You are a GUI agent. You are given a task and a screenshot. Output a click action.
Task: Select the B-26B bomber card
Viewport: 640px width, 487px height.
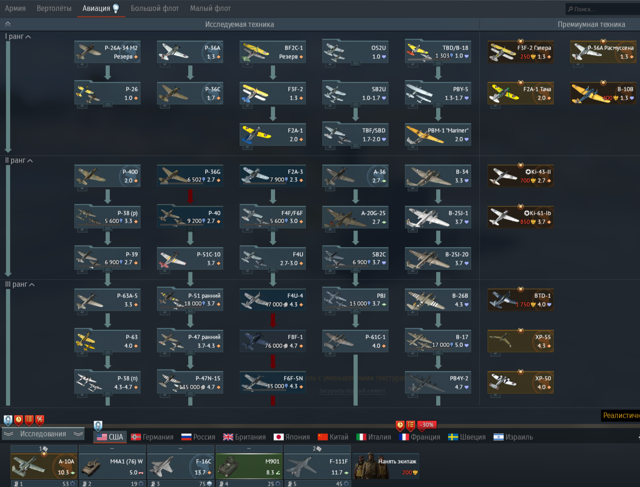pos(438,300)
